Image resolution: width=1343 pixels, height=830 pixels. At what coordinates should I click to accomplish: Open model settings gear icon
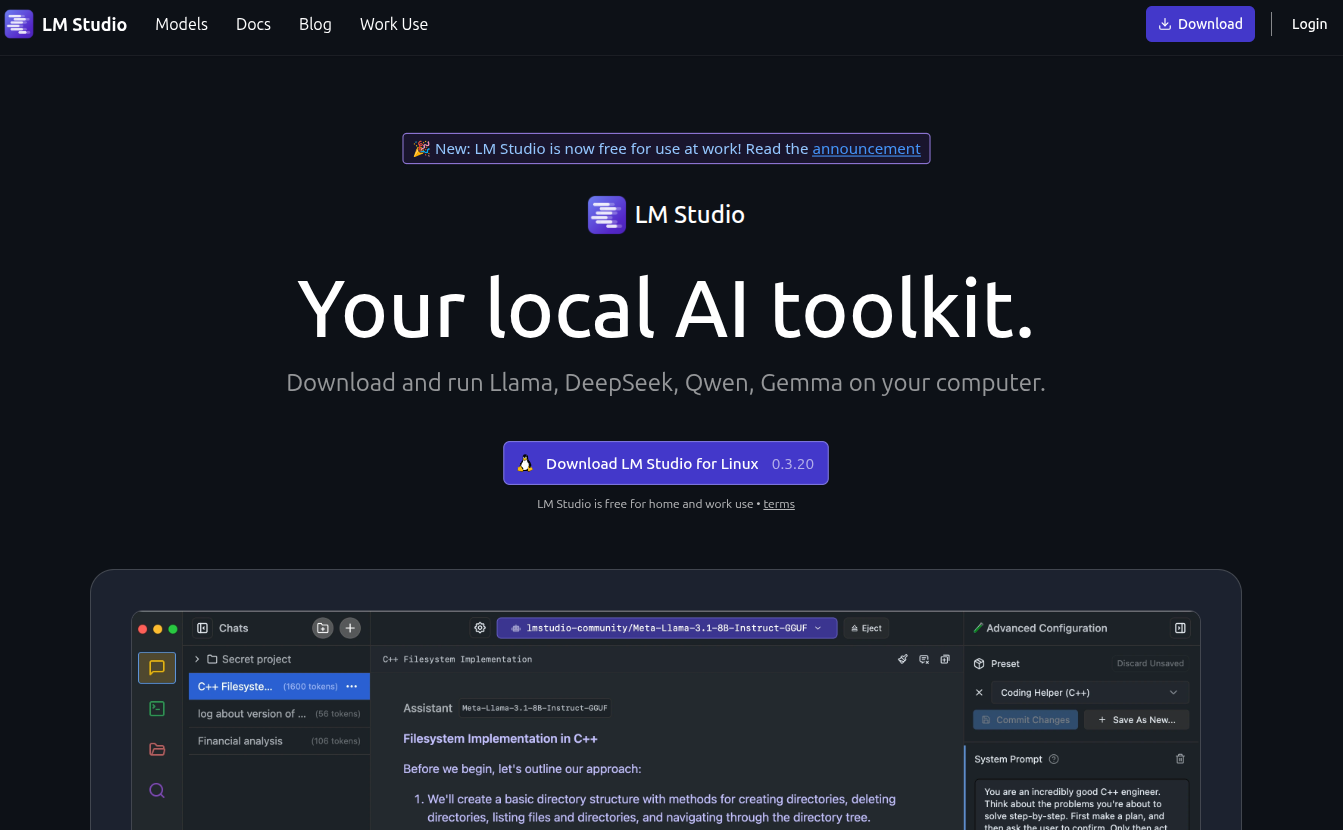click(480, 628)
